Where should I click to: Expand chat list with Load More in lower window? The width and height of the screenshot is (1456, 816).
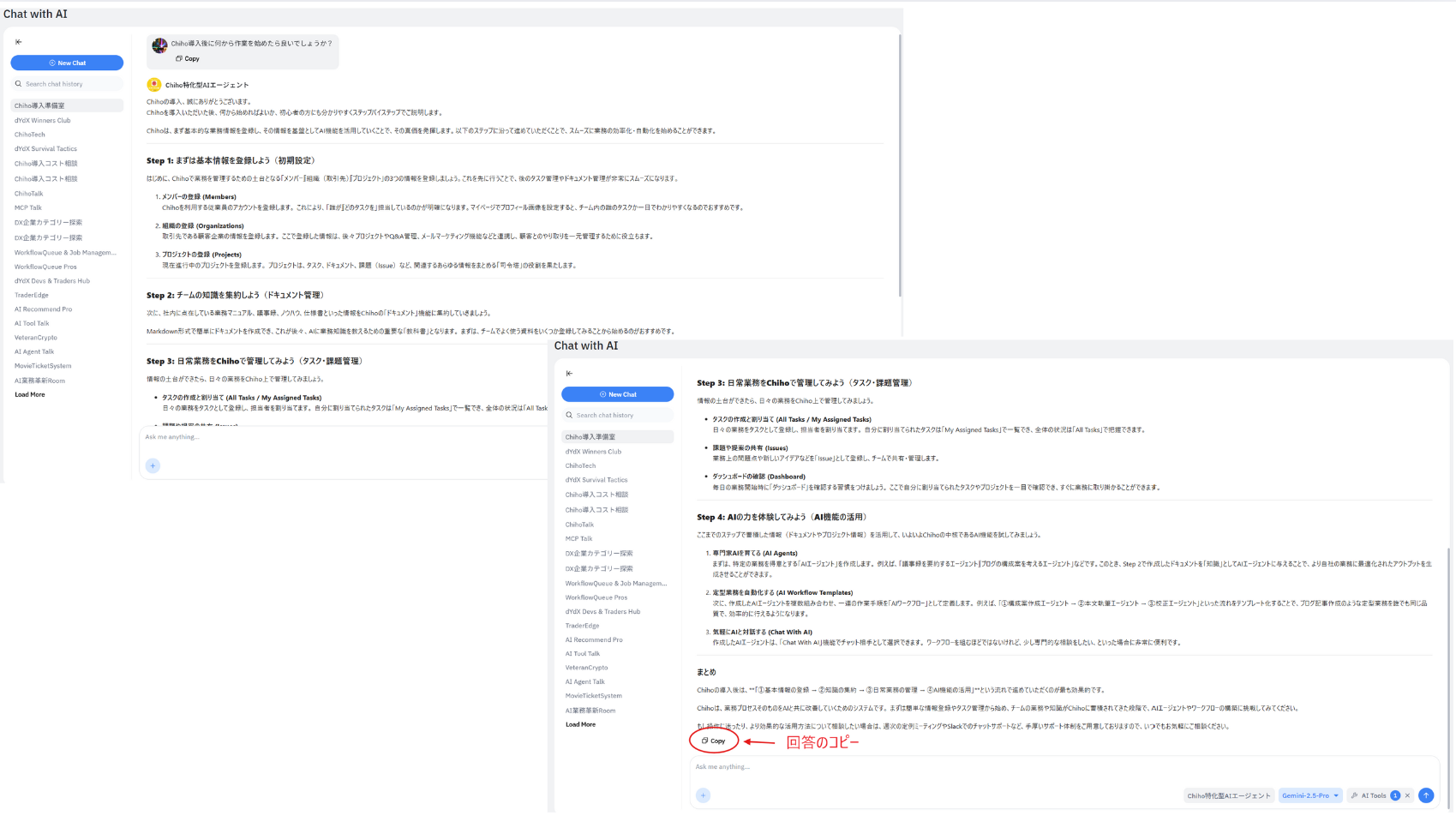[x=580, y=725]
